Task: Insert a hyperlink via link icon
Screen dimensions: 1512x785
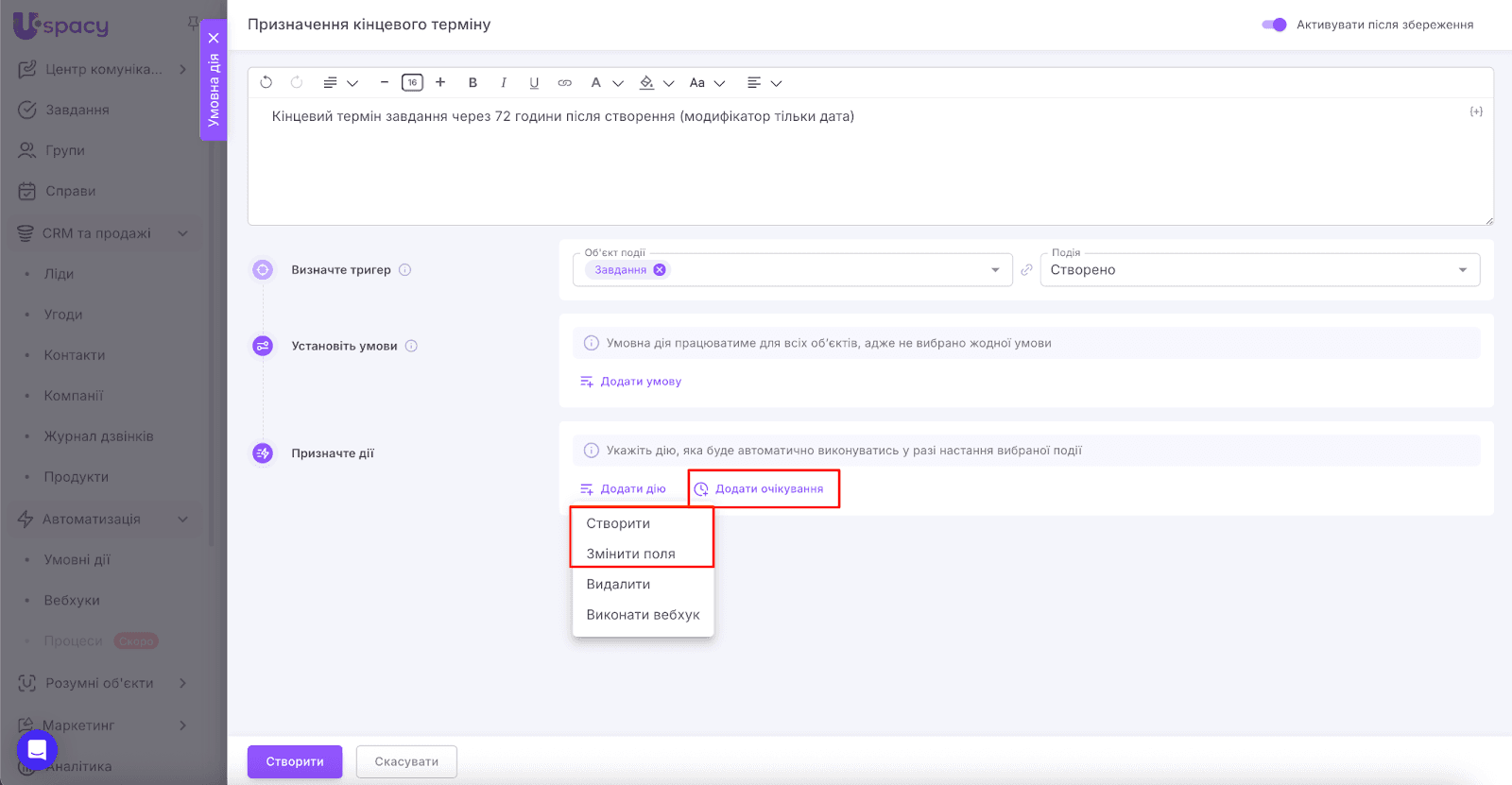Action: (564, 83)
